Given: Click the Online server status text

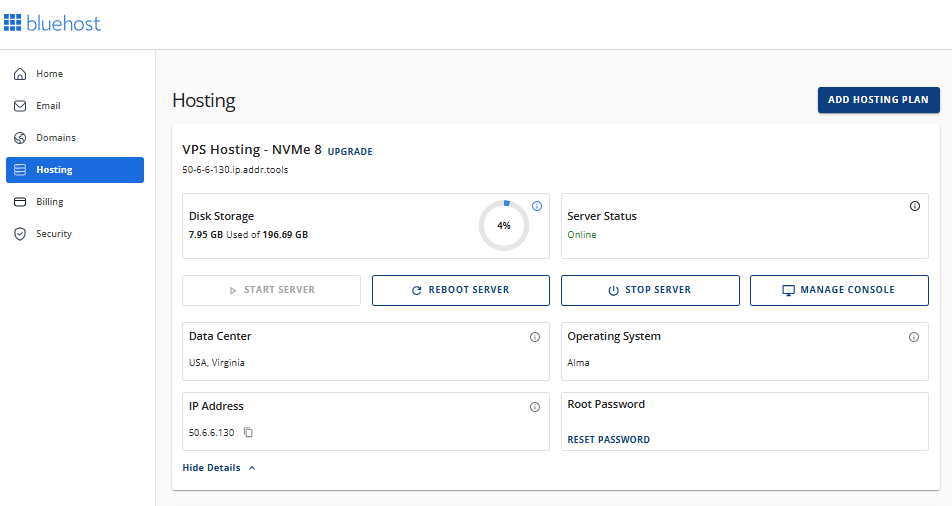Looking at the screenshot, I should [582, 234].
